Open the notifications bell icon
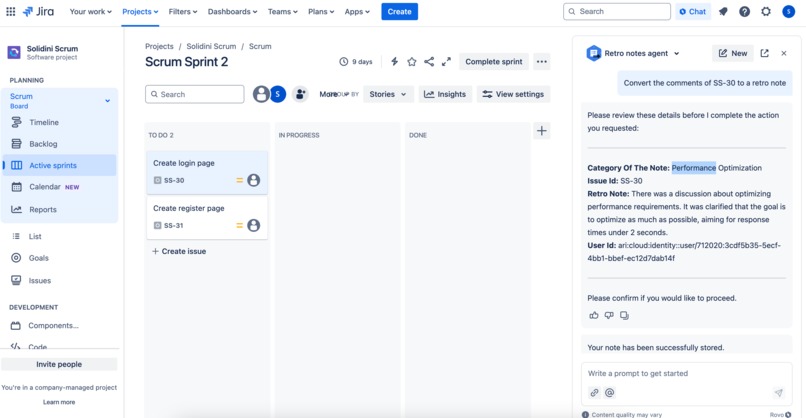Image resolution: width=806 pixels, height=418 pixels. coord(723,11)
